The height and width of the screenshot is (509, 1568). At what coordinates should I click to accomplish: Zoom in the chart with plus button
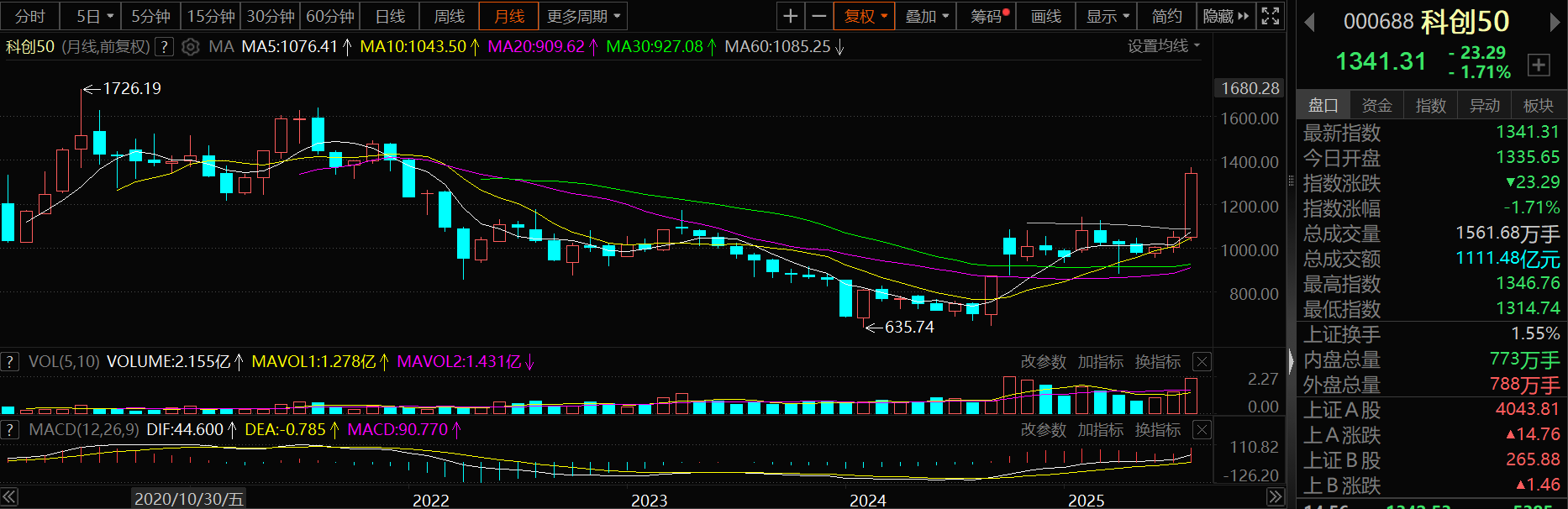[790, 16]
